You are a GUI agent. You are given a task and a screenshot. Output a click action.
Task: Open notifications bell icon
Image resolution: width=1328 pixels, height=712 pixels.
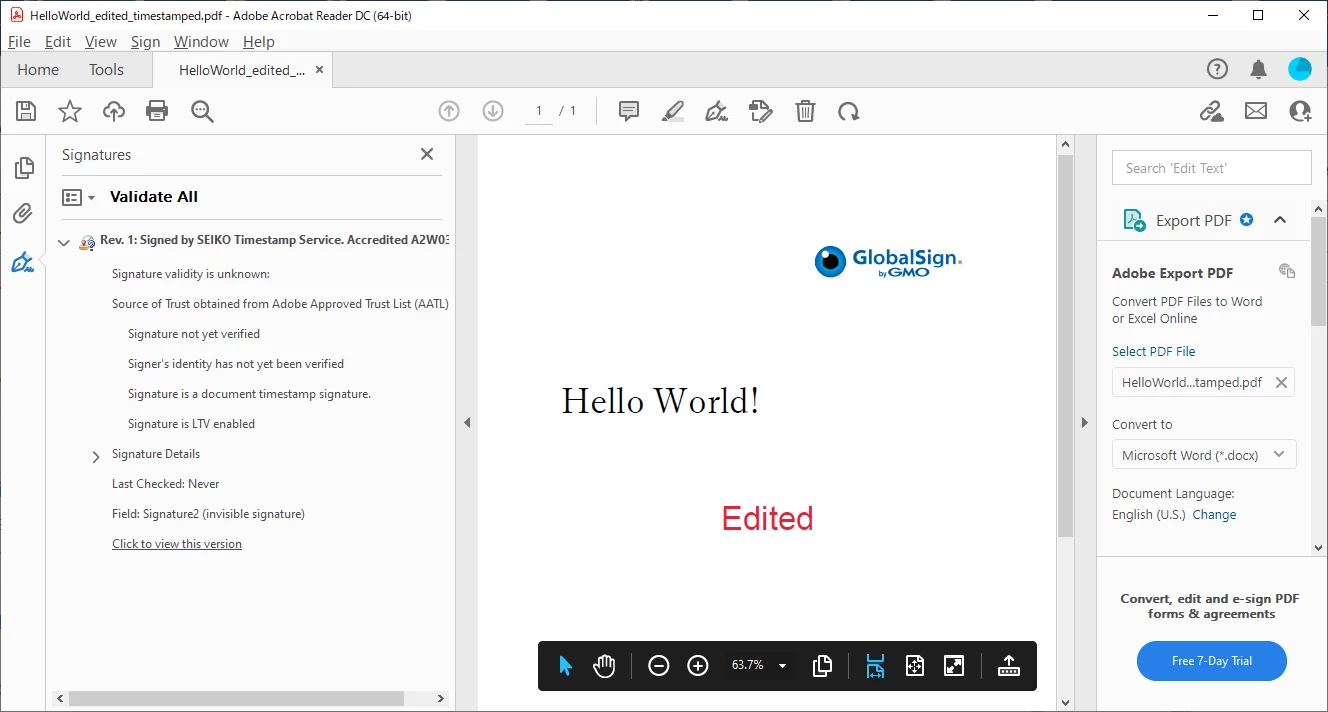pyautogui.click(x=1258, y=69)
